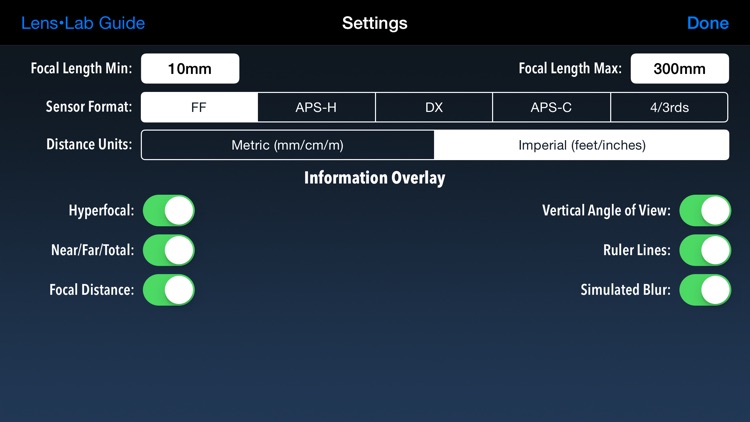
Task: Click the Information Overlay heading
Action: click(375, 178)
